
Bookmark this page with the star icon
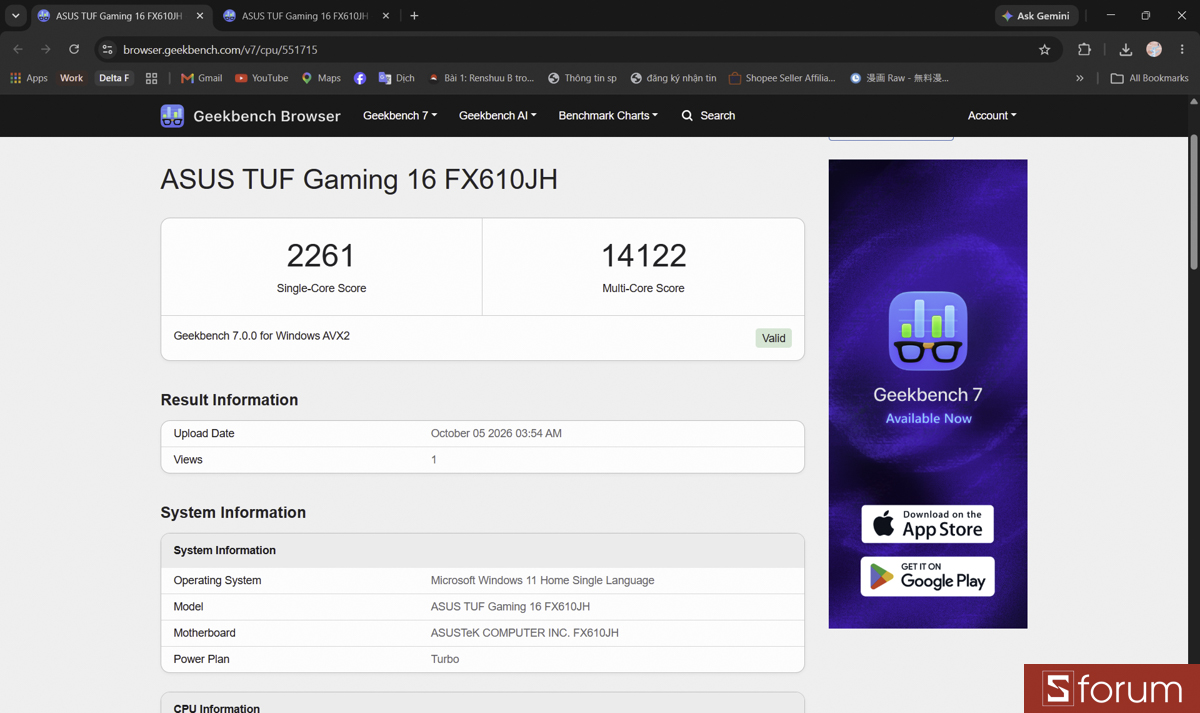(1045, 49)
